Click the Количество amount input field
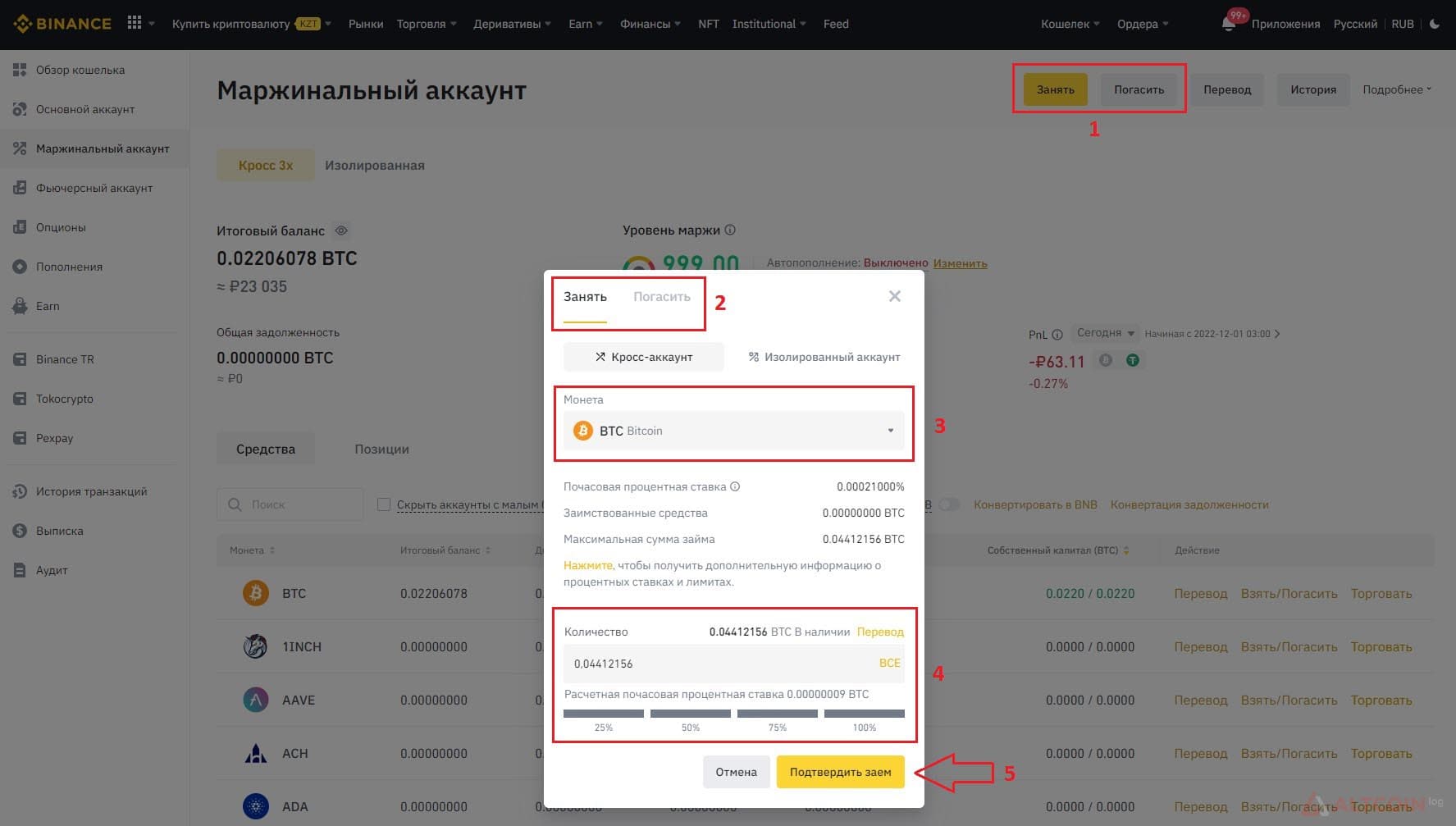Viewport: 1456px width, 826px height. [722, 664]
